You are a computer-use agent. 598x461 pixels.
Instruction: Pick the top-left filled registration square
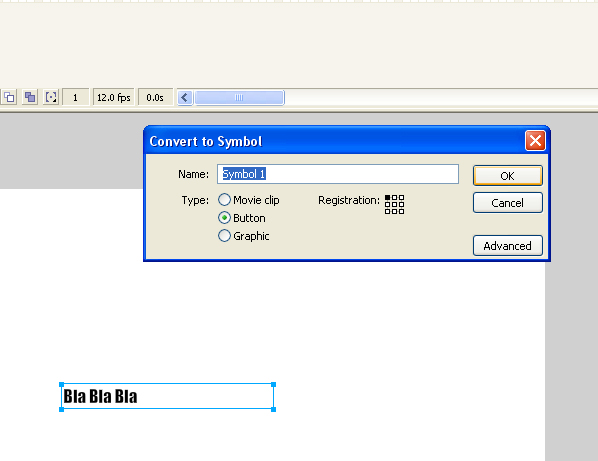point(387,198)
